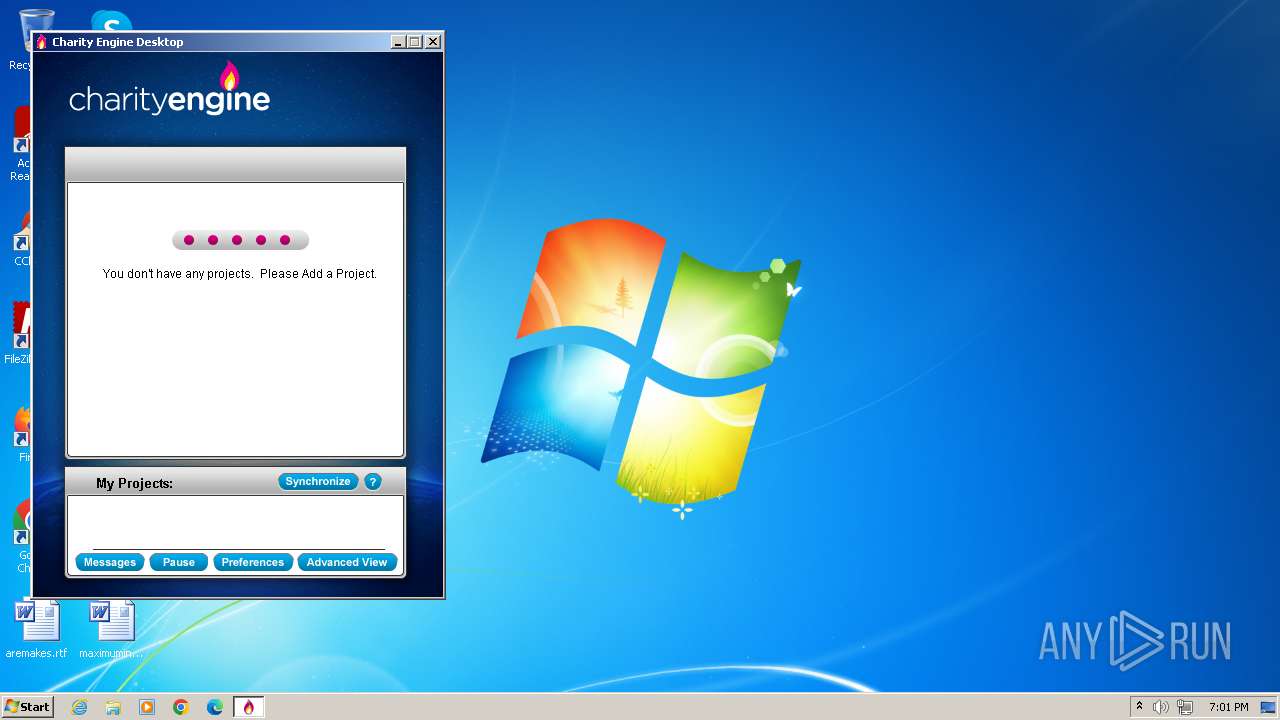This screenshot has height=720, width=1280.
Task: Close the Charity Engine Desktop window
Action: point(433,42)
